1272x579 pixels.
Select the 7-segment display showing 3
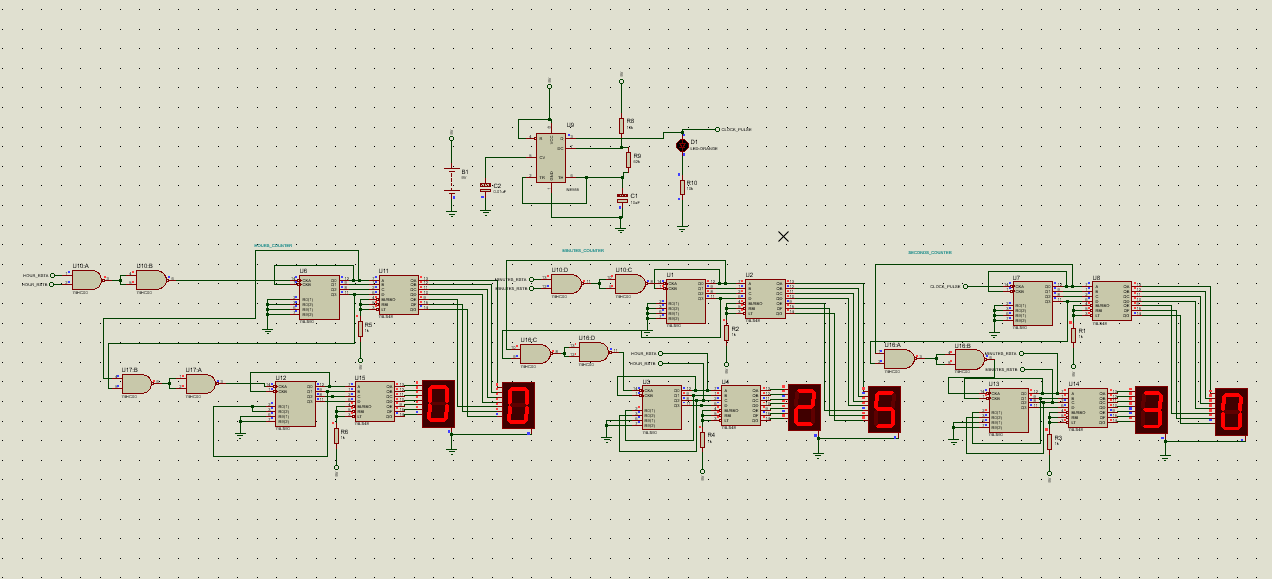[x=1151, y=410]
